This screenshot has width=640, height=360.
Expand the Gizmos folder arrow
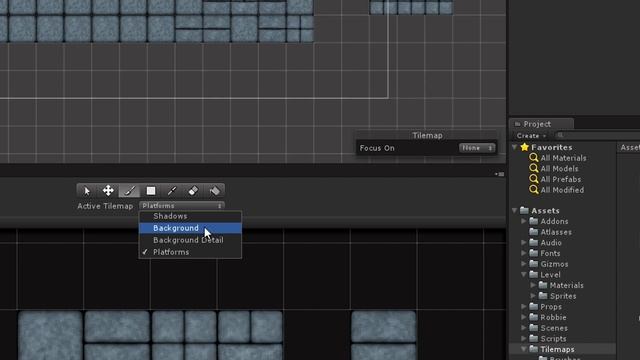point(524,264)
